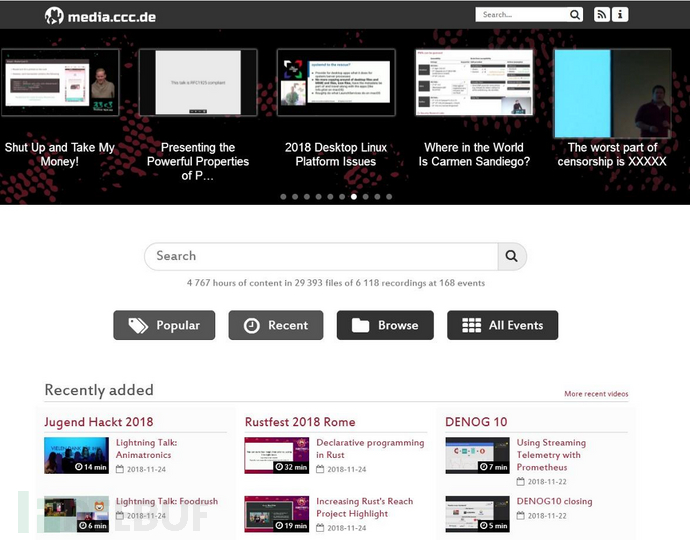
Task: Open Using Streaming Telemetry with Prometheus
Action: click(551, 455)
